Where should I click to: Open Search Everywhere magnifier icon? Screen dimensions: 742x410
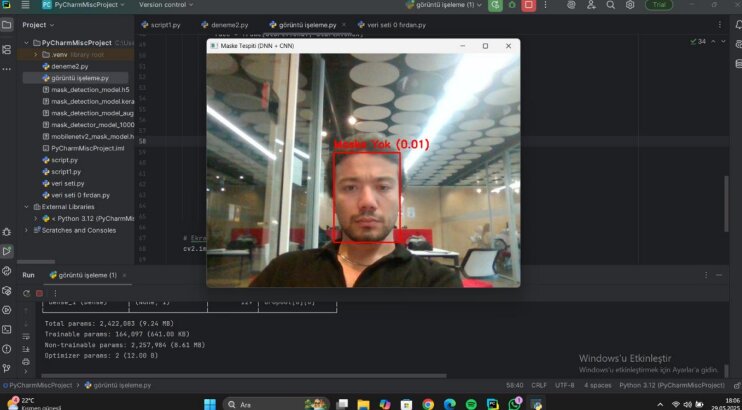[610, 5]
